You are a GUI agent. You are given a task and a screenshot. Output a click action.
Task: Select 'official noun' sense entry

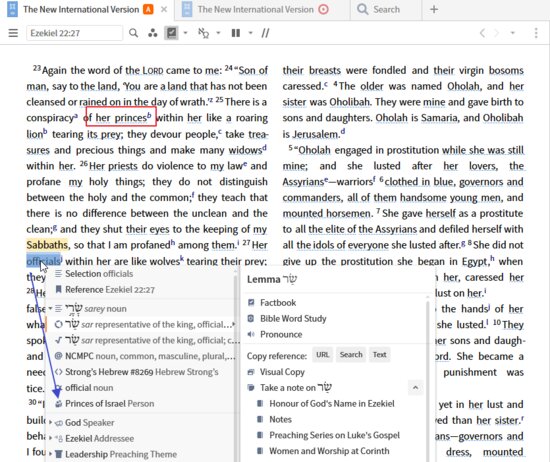coord(140,388)
